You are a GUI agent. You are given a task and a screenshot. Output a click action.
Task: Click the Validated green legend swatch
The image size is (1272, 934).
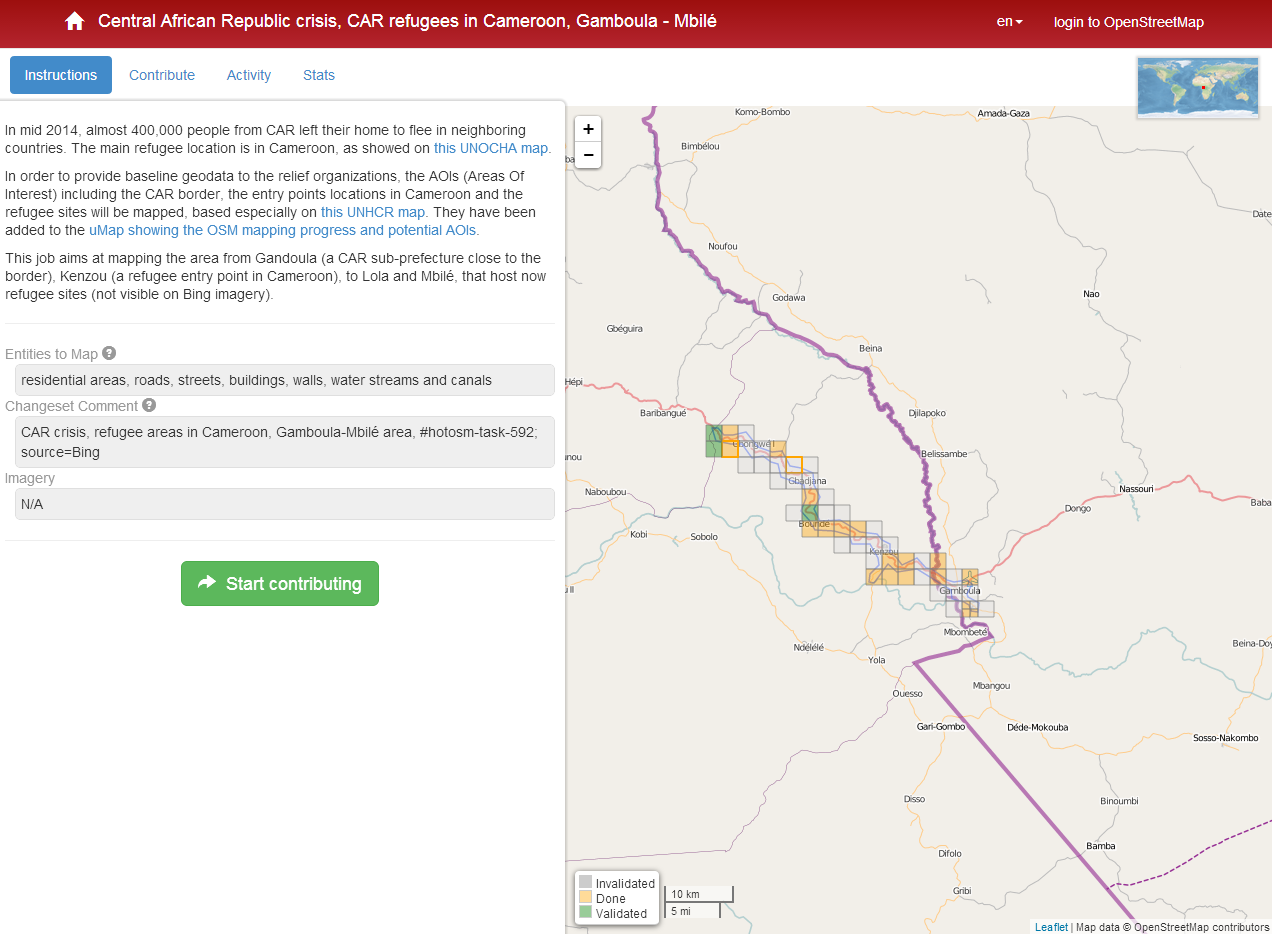coord(585,912)
